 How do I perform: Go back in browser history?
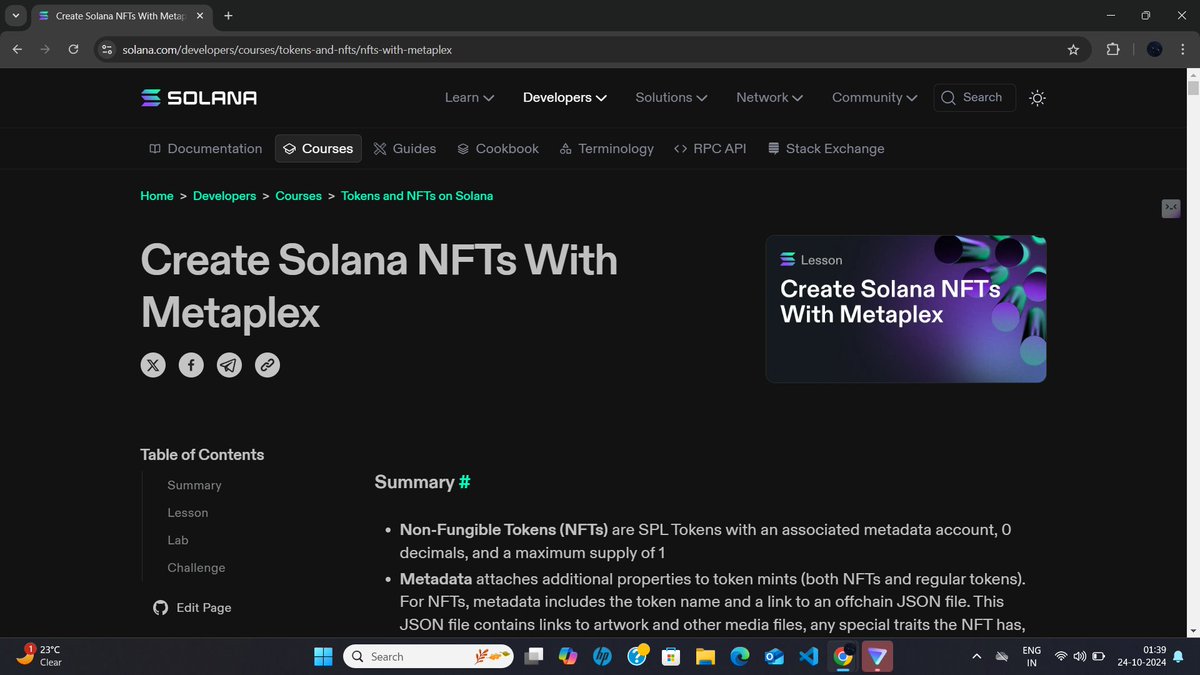point(18,49)
